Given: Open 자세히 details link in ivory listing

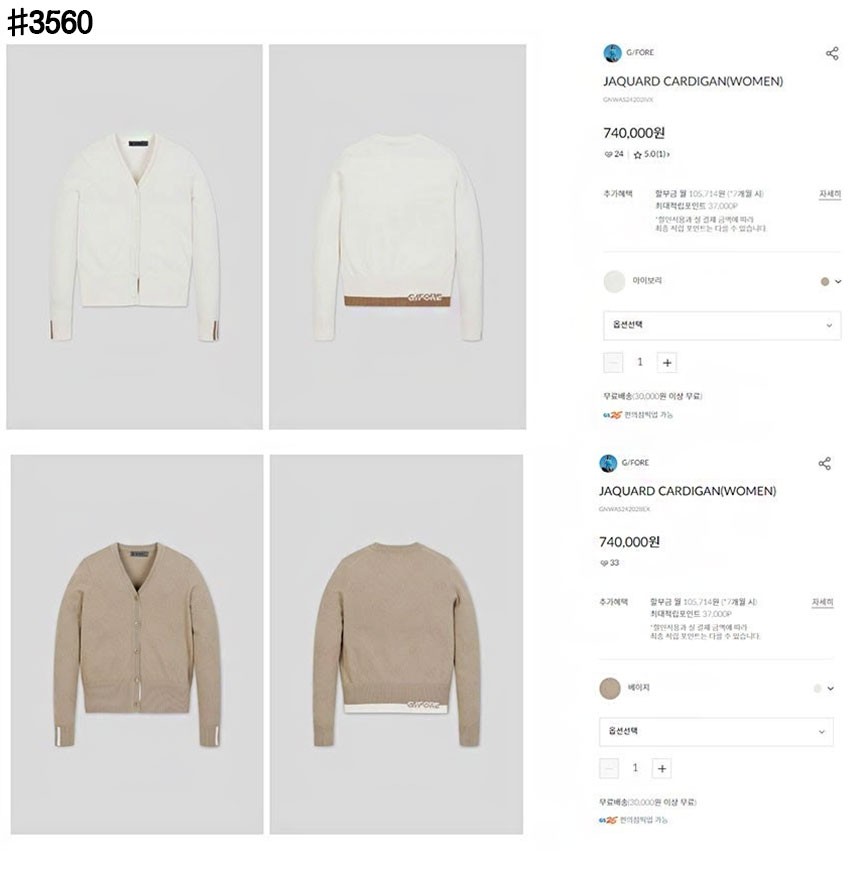Looking at the screenshot, I should click(x=830, y=194).
